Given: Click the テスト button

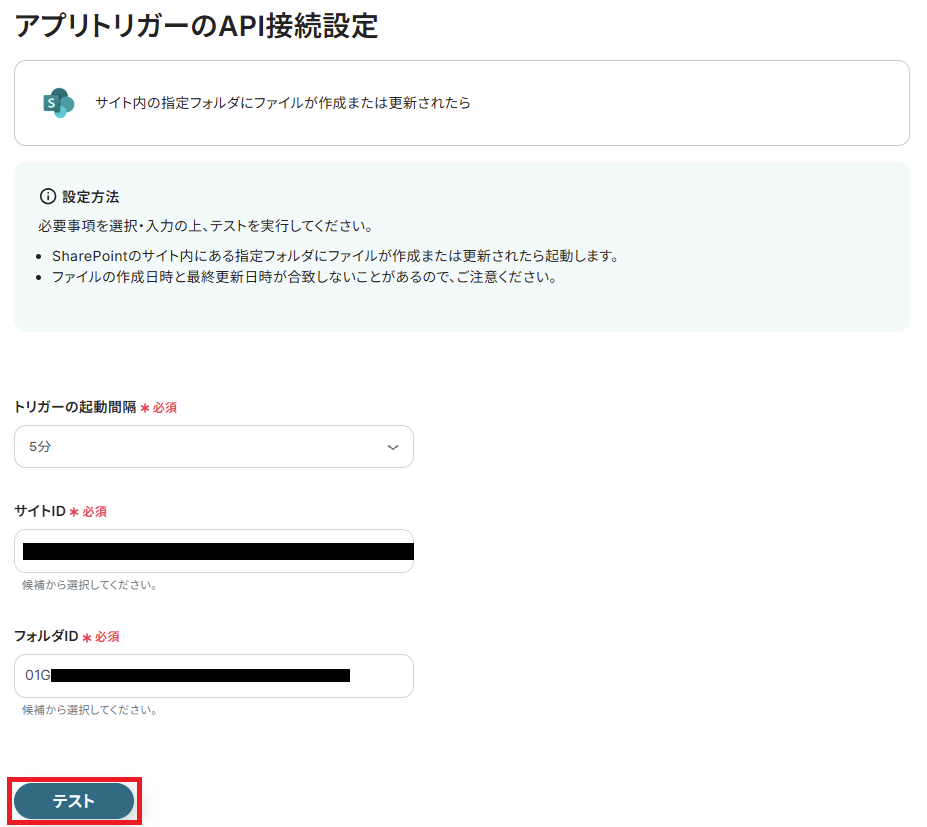Looking at the screenshot, I should [74, 801].
